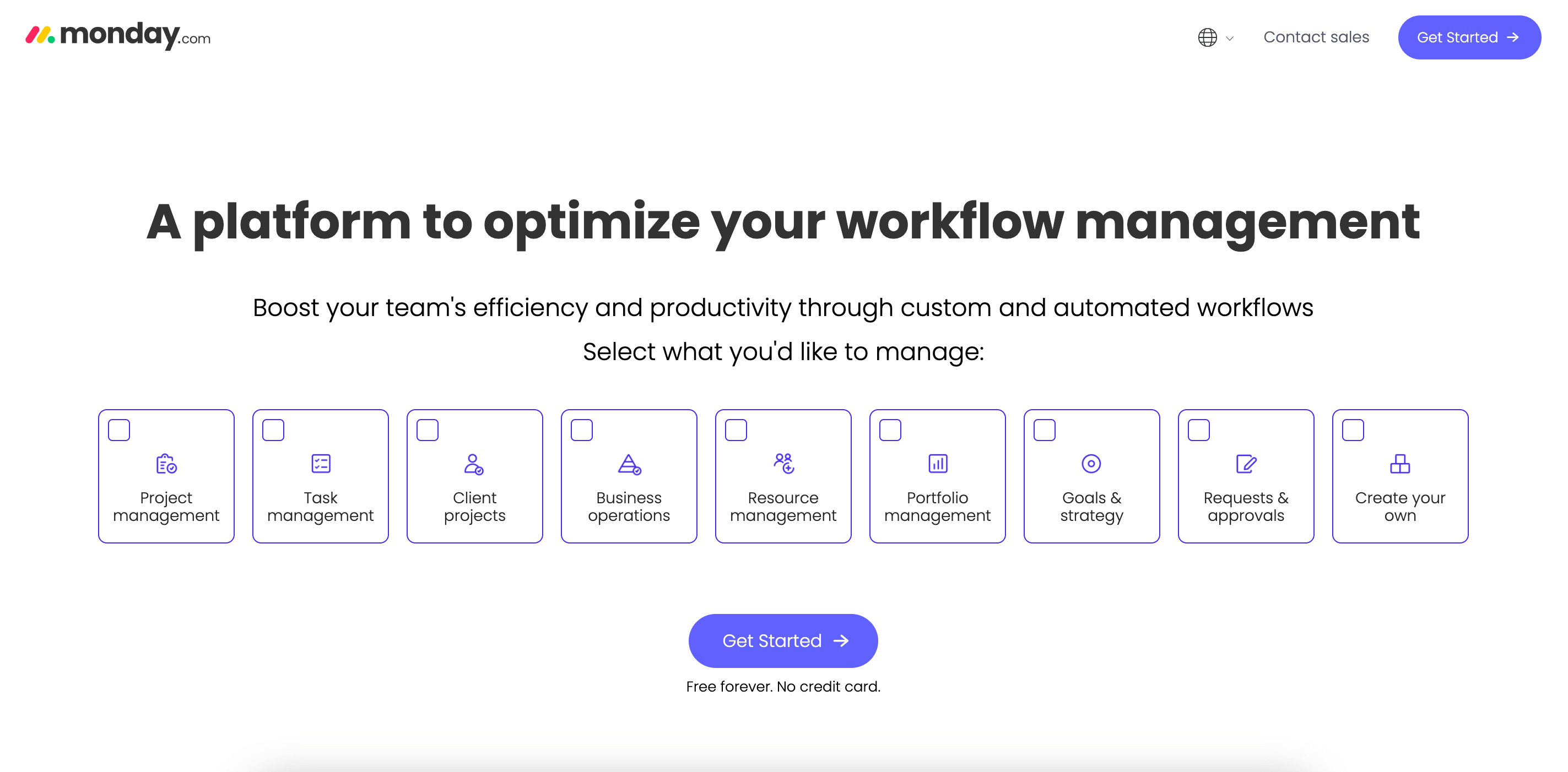Image resolution: width=1568 pixels, height=772 pixels.
Task: Click Contact sales menu item
Action: (x=1316, y=38)
